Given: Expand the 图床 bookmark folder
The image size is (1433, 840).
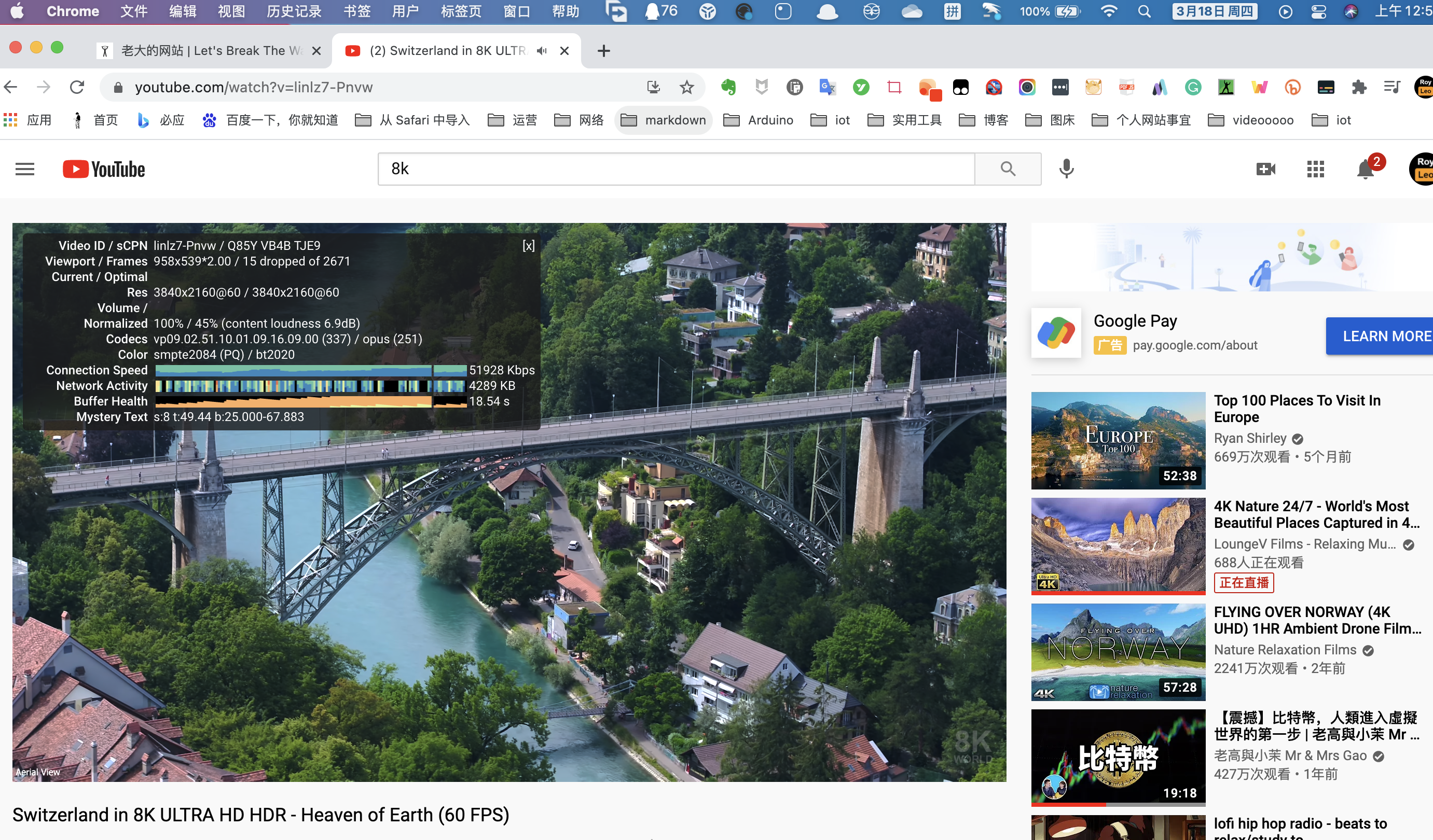Looking at the screenshot, I should click(1050, 120).
